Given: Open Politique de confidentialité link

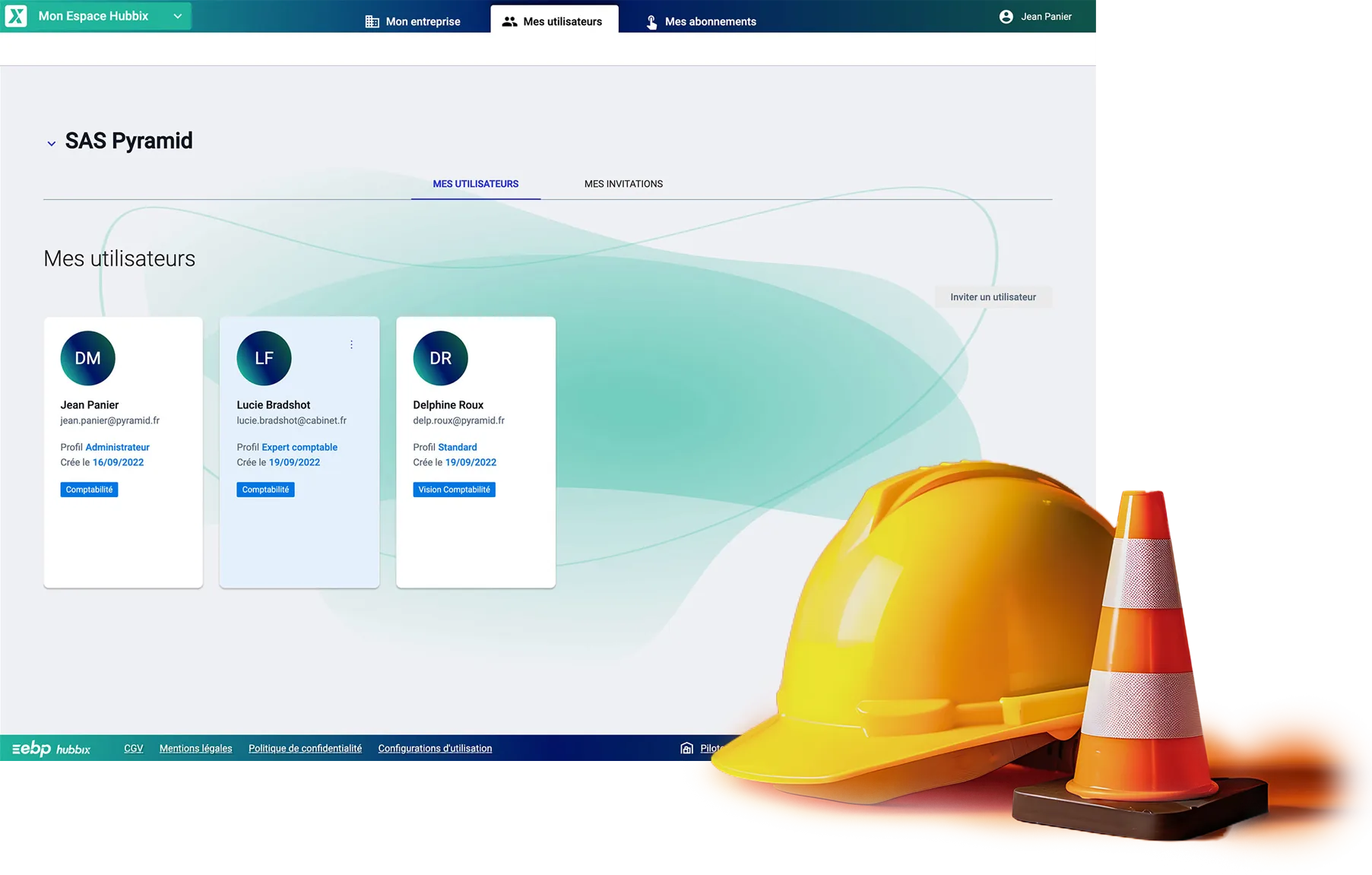Looking at the screenshot, I should coord(305,748).
